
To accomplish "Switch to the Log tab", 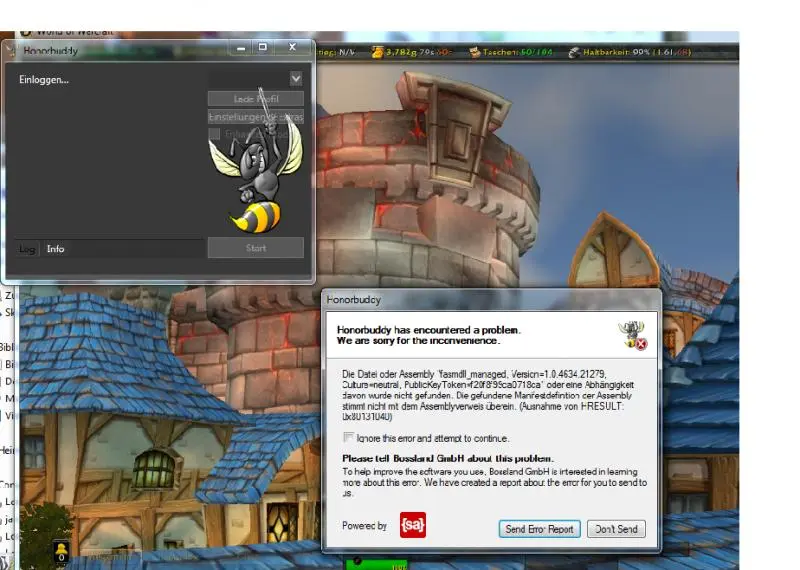I will [27, 249].
